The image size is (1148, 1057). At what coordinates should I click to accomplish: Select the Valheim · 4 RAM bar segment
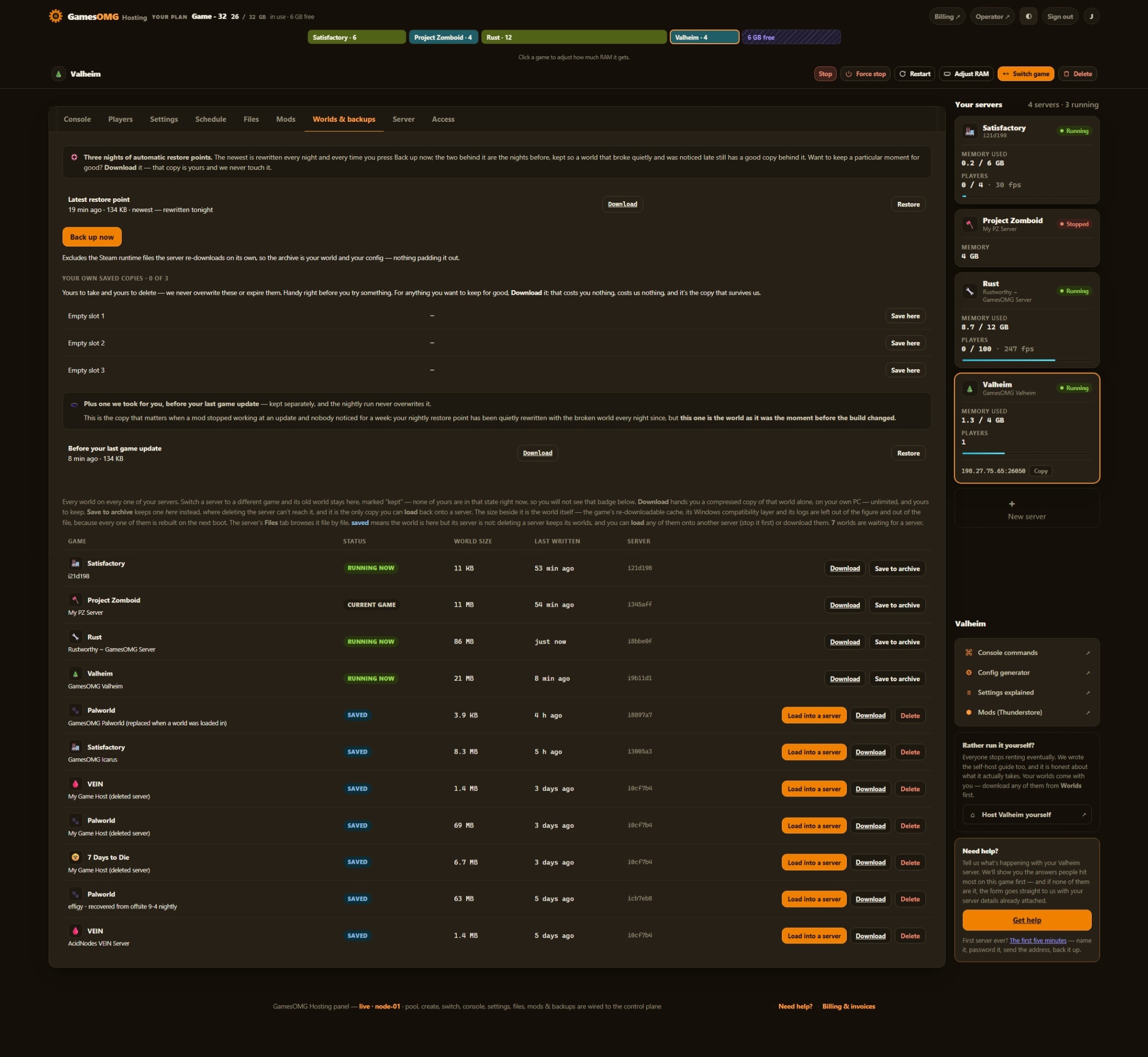[704, 37]
